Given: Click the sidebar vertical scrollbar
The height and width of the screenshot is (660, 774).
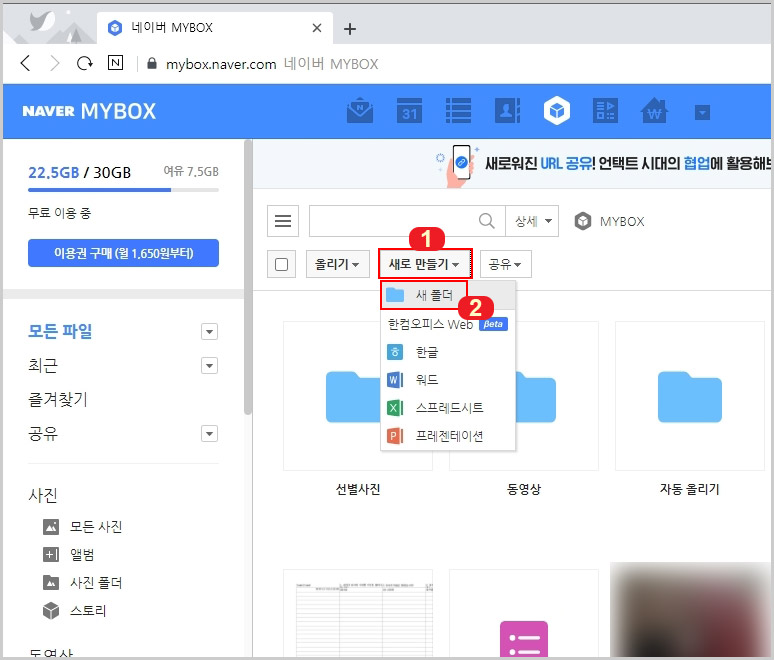Looking at the screenshot, I should point(248,278).
